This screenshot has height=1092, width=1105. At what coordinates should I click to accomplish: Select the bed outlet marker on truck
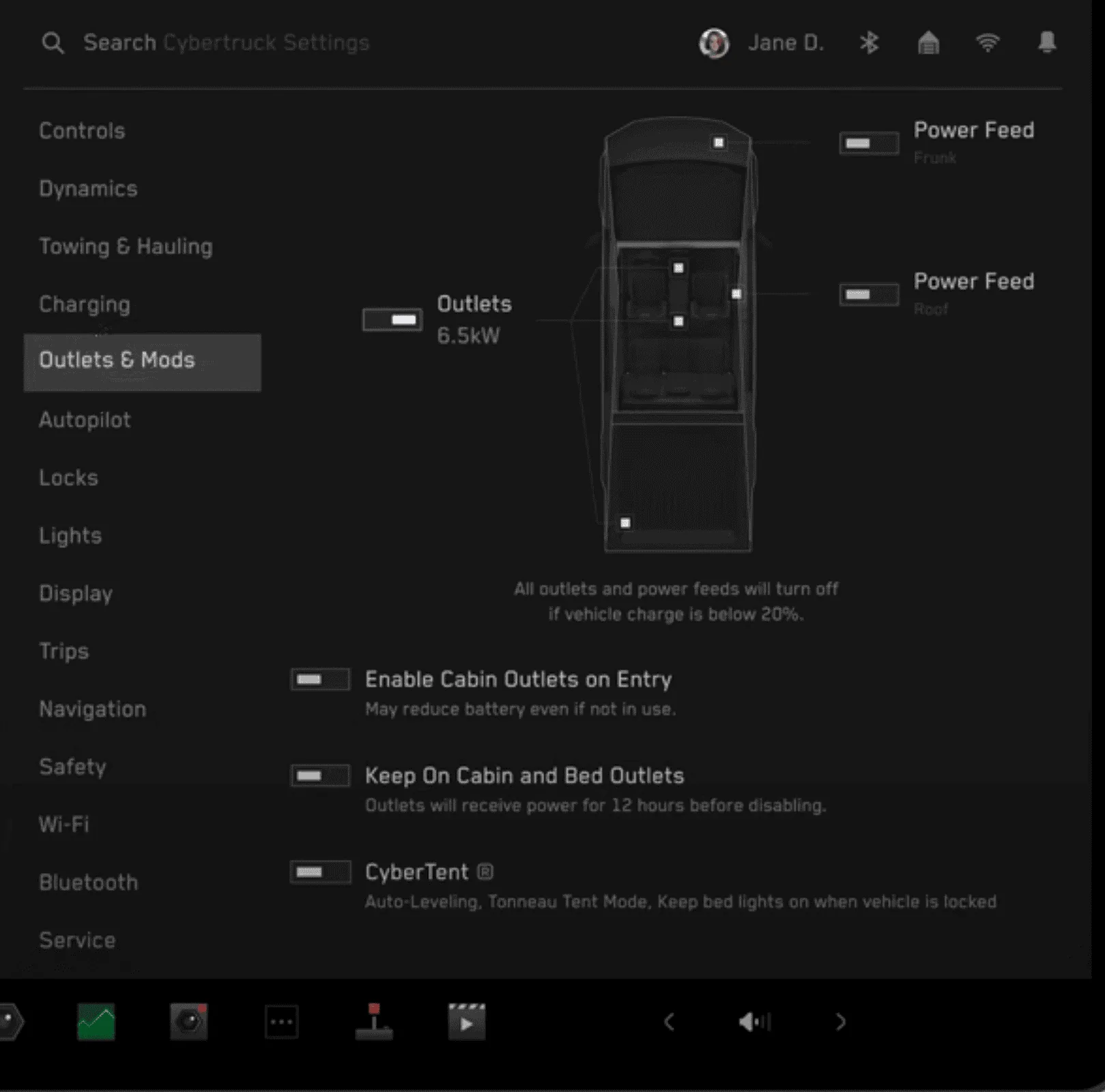(625, 523)
